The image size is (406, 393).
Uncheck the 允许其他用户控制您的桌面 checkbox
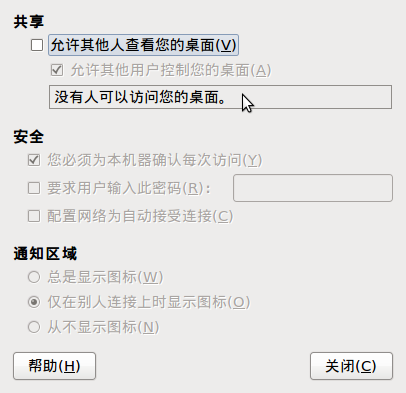point(57,70)
